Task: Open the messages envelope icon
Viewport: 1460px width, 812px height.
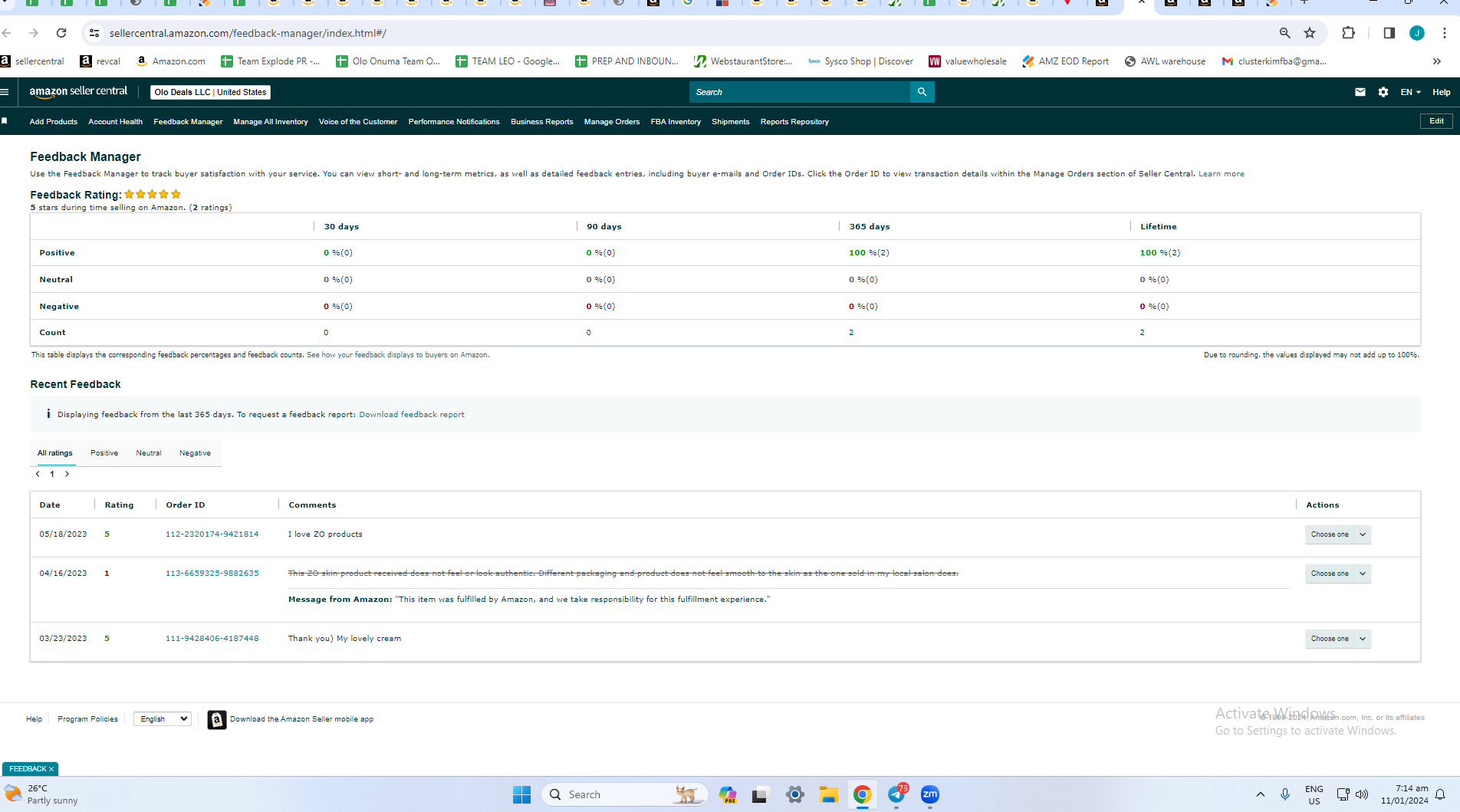Action: point(1360,92)
